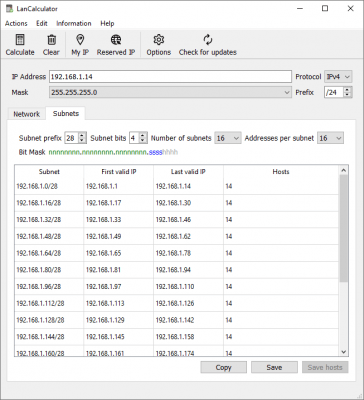Select the 192.168.1.96/28 subnet cell
Image resolution: width=364 pixels, height=400 pixels.
tap(49, 287)
